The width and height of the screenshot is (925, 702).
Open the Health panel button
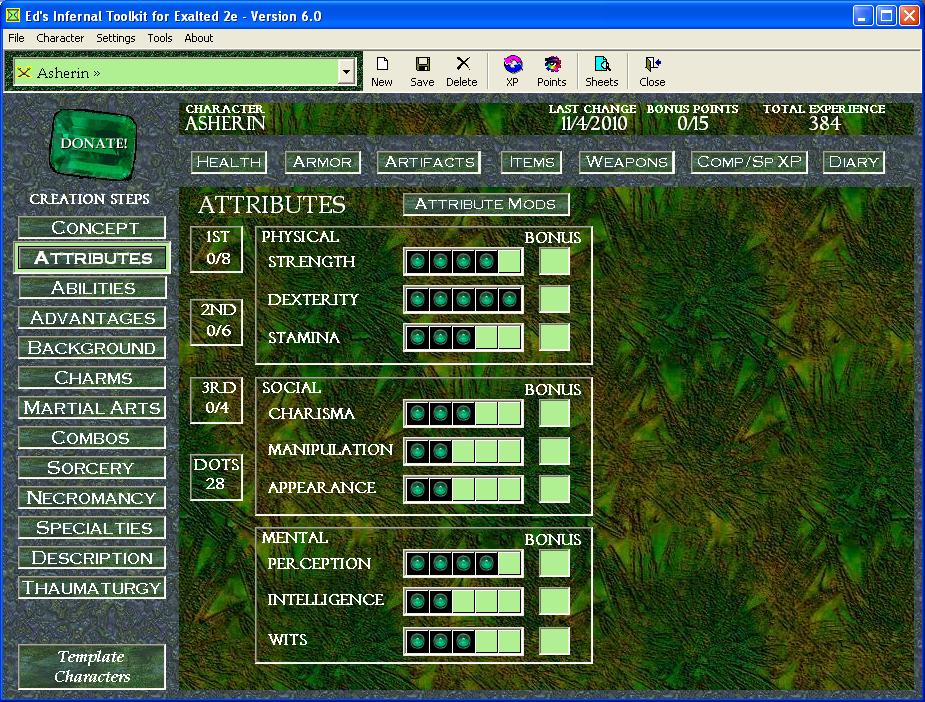[x=229, y=162]
